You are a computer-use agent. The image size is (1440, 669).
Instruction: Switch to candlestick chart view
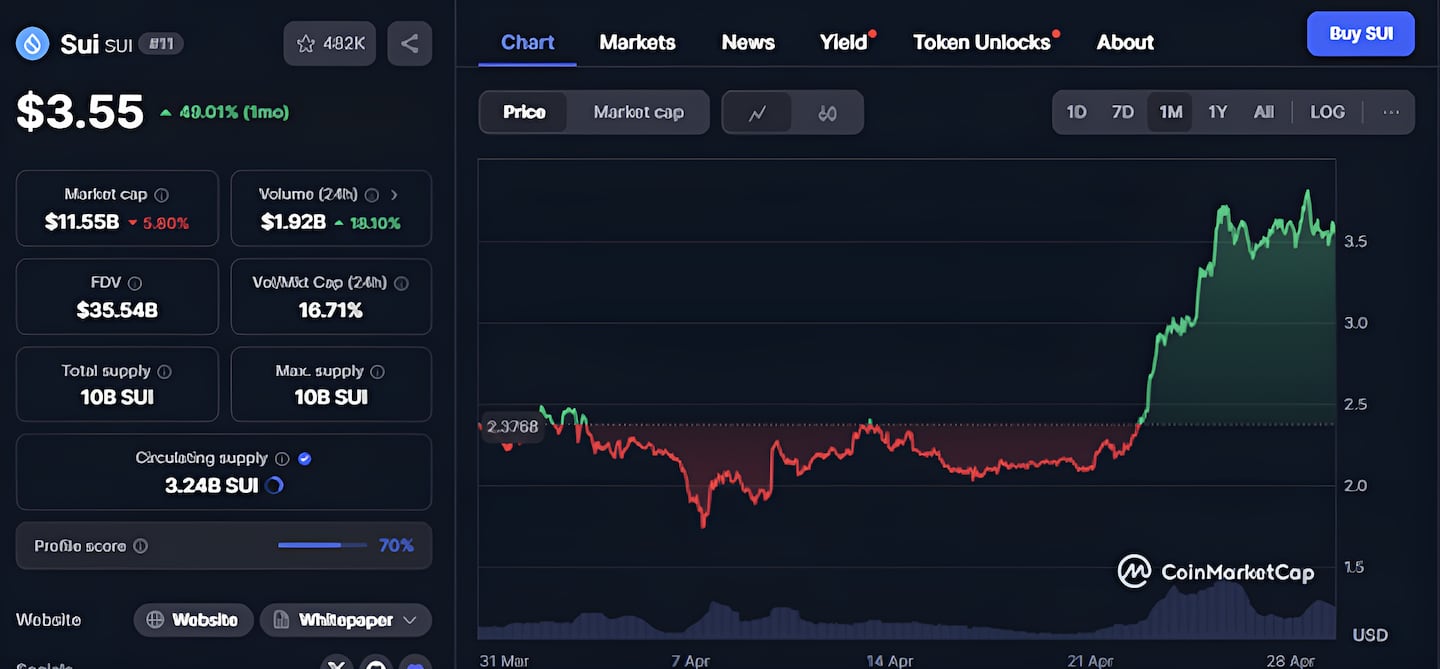tap(827, 112)
